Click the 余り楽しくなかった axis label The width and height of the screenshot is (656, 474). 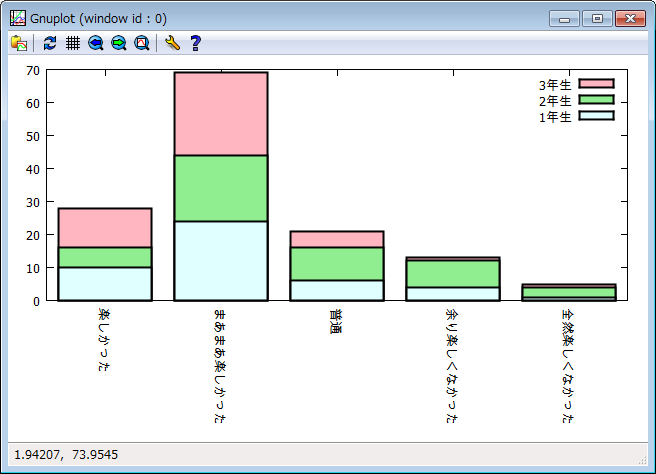pyautogui.click(x=452, y=366)
